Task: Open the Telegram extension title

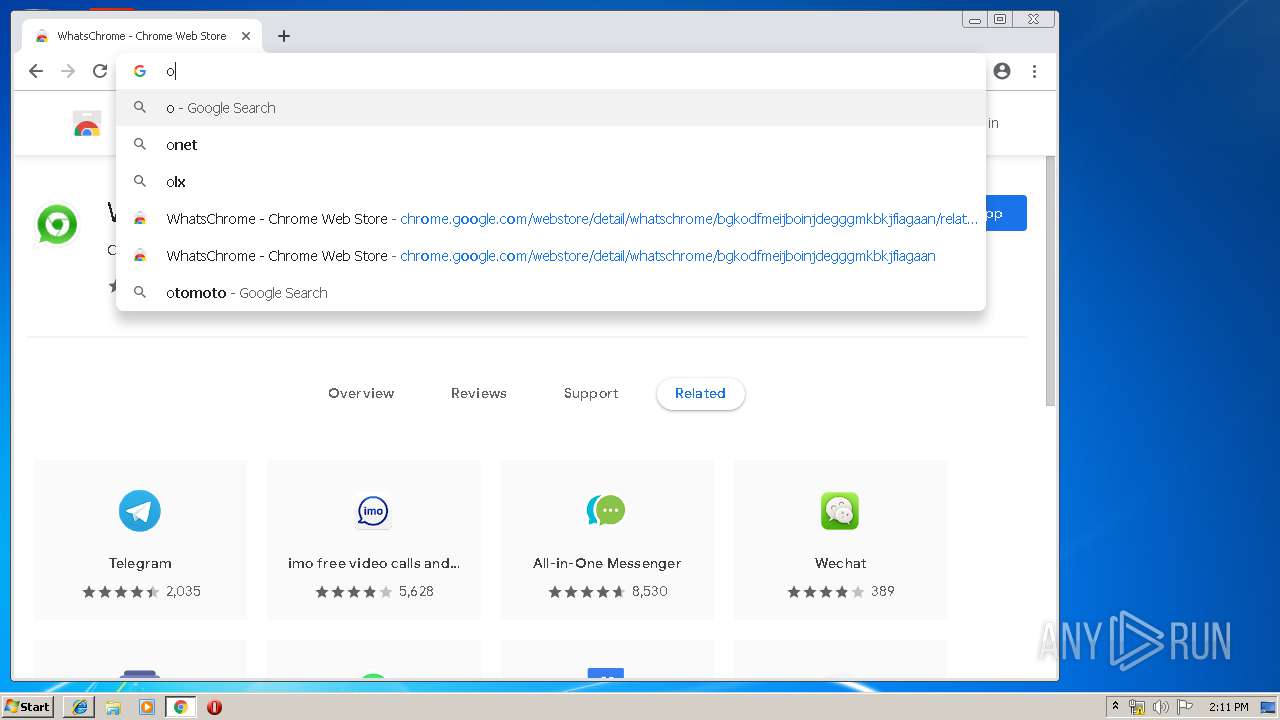Action: coord(140,563)
